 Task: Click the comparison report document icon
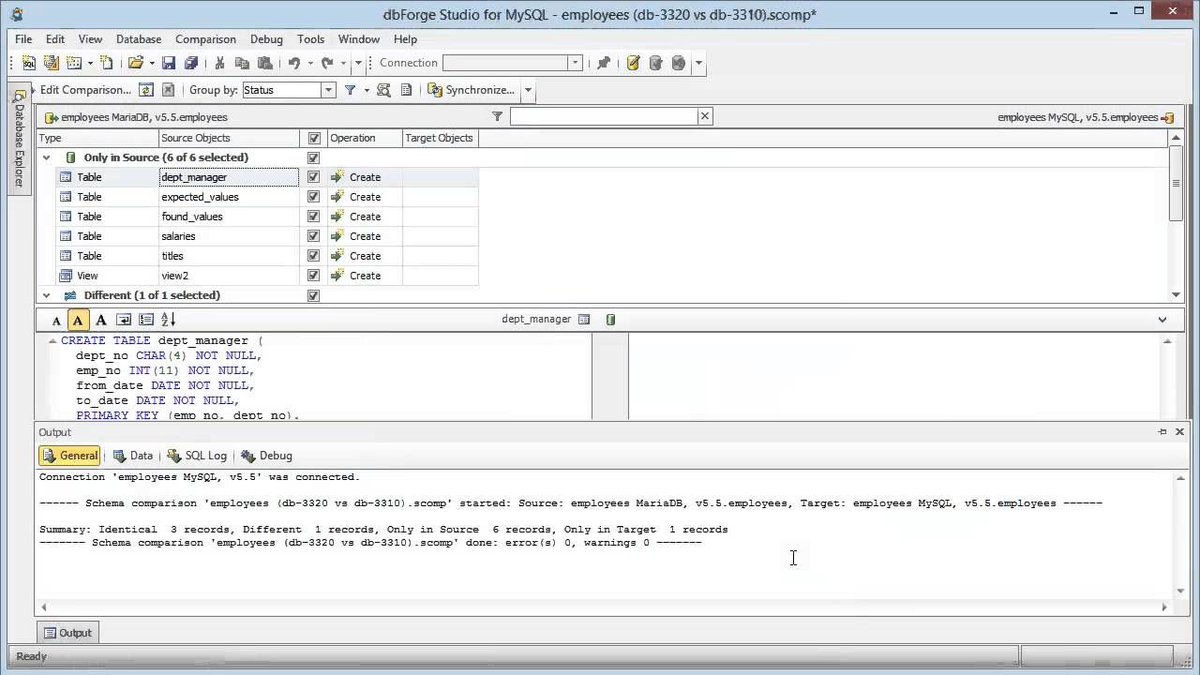click(x=406, y=90)
